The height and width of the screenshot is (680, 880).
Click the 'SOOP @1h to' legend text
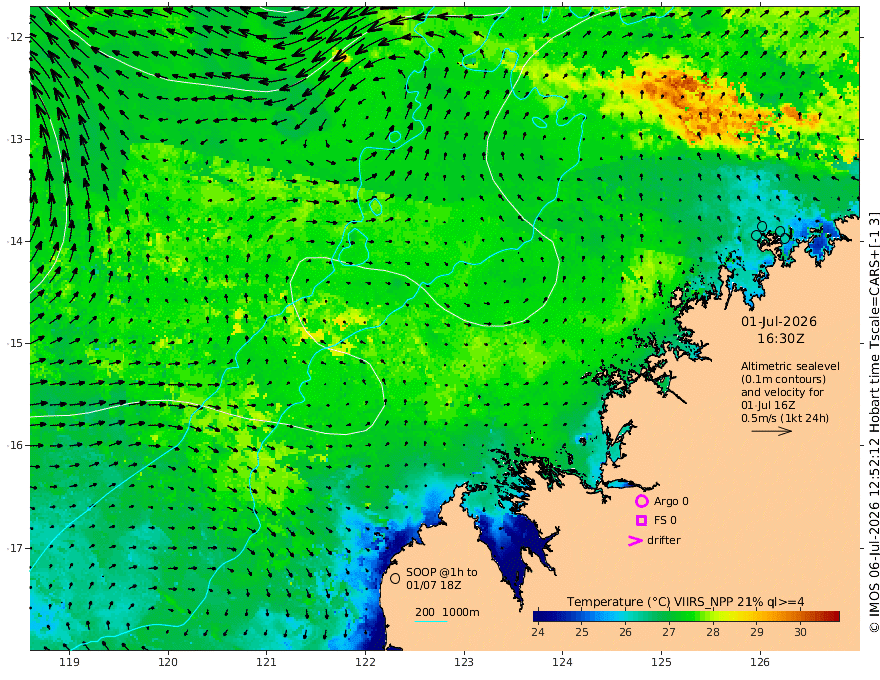point(442,572)
